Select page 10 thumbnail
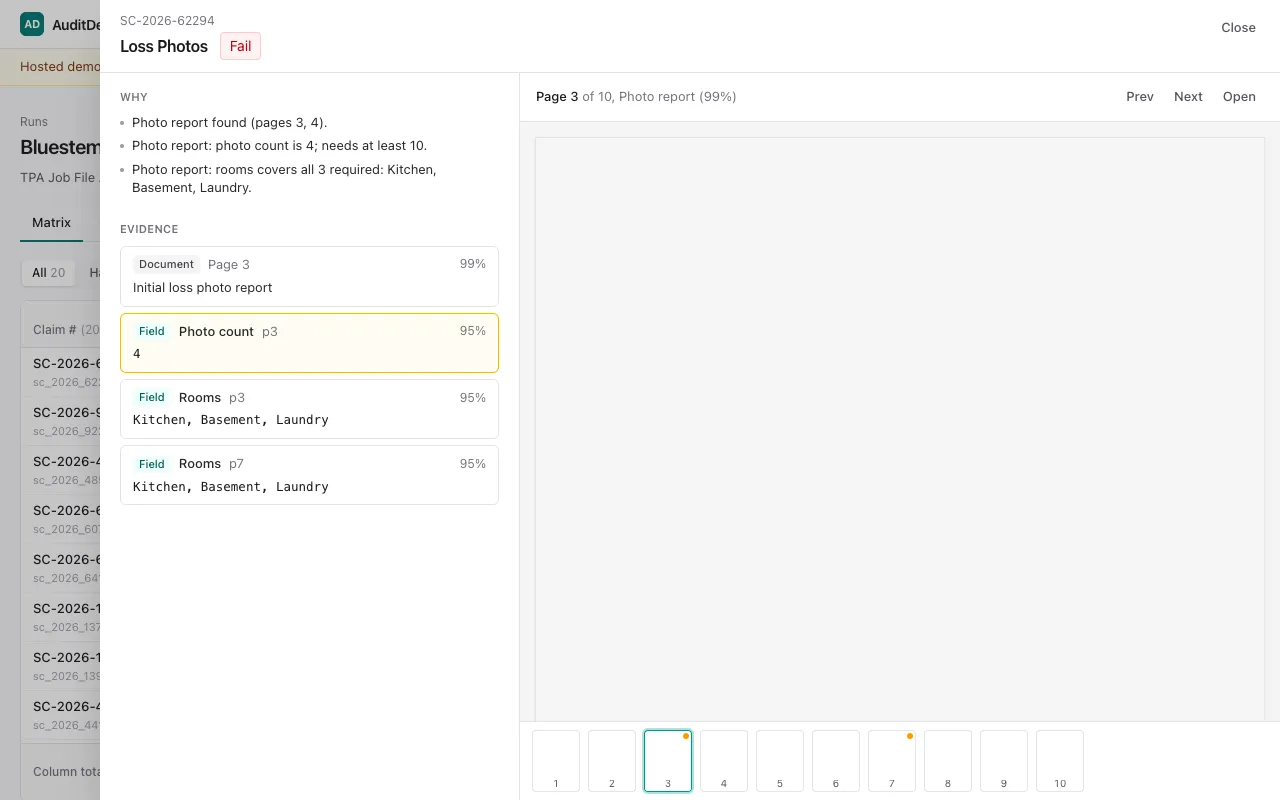This screenshot has height=800, width=1280. (x=1060, y=761)
